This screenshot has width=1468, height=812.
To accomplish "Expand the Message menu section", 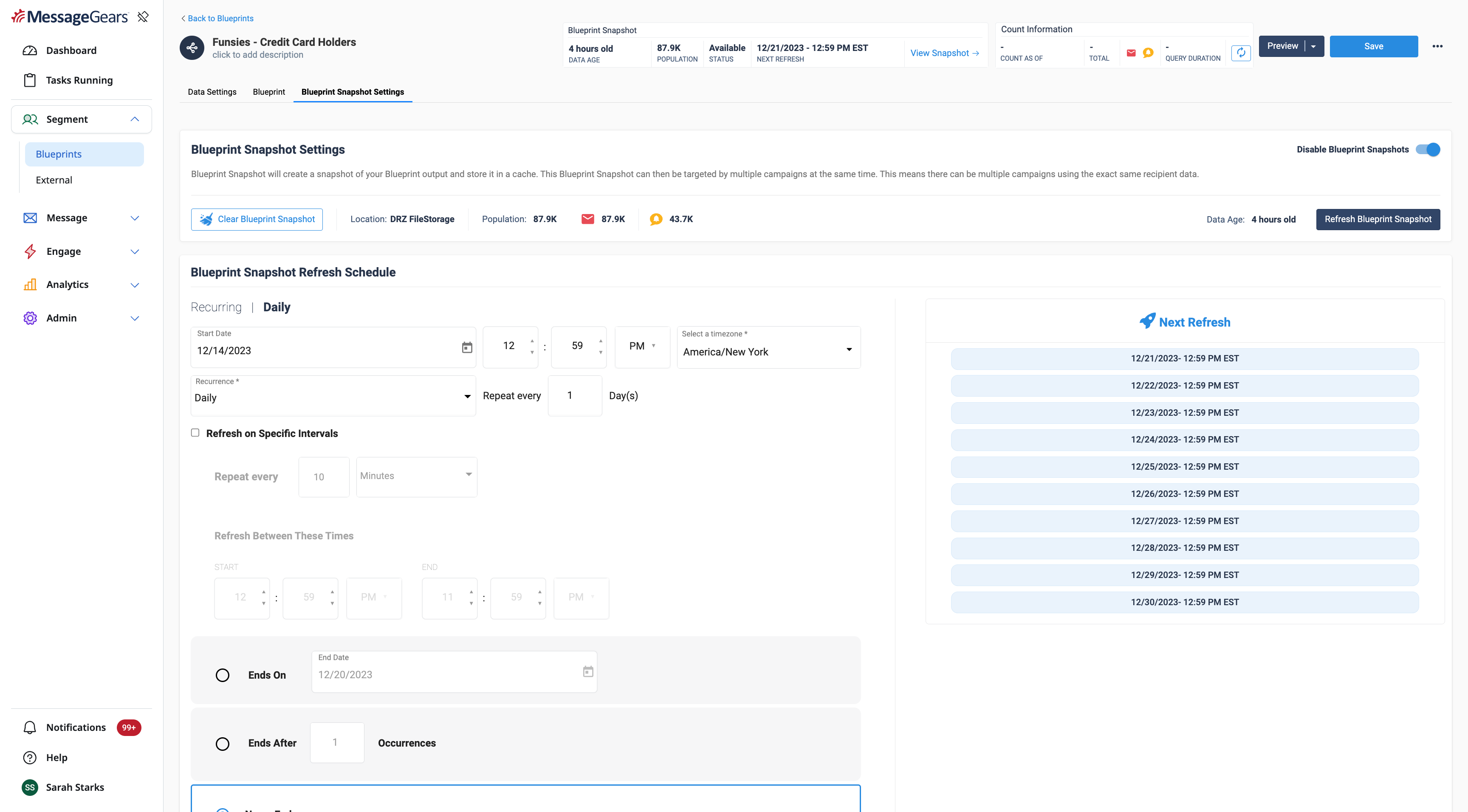I will [x=135, y=218].
